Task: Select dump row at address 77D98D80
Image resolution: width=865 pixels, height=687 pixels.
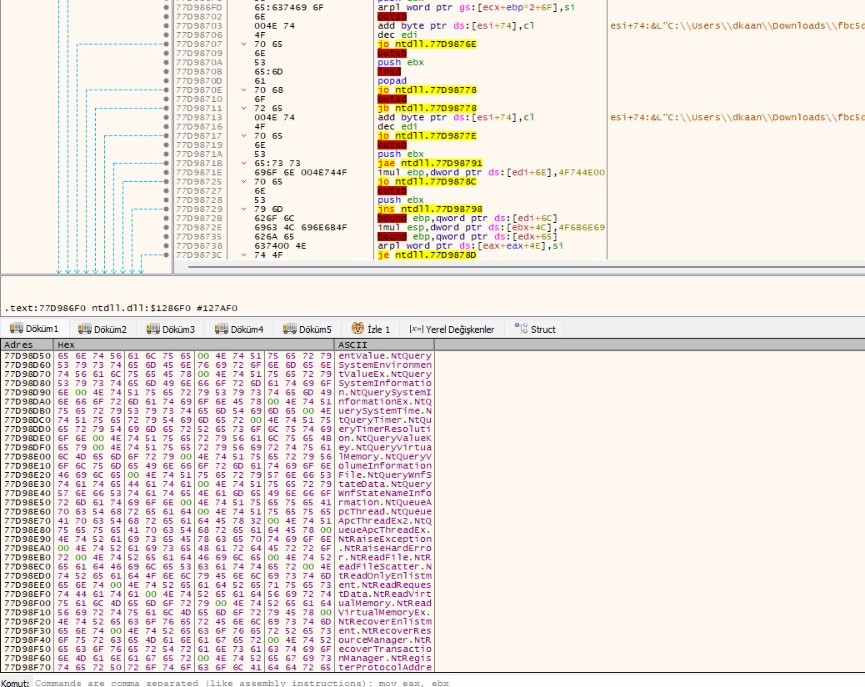Action: 218,384
